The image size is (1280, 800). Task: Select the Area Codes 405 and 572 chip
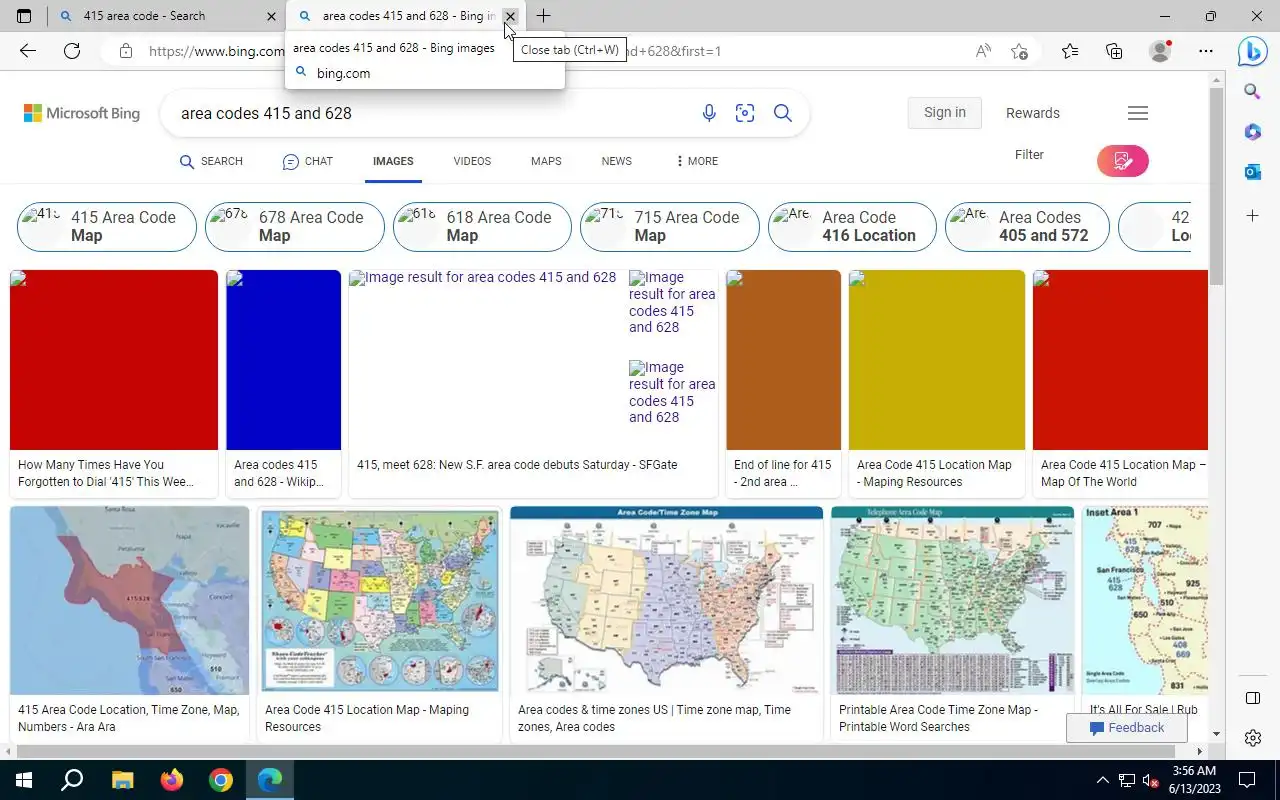(1027, 227)
